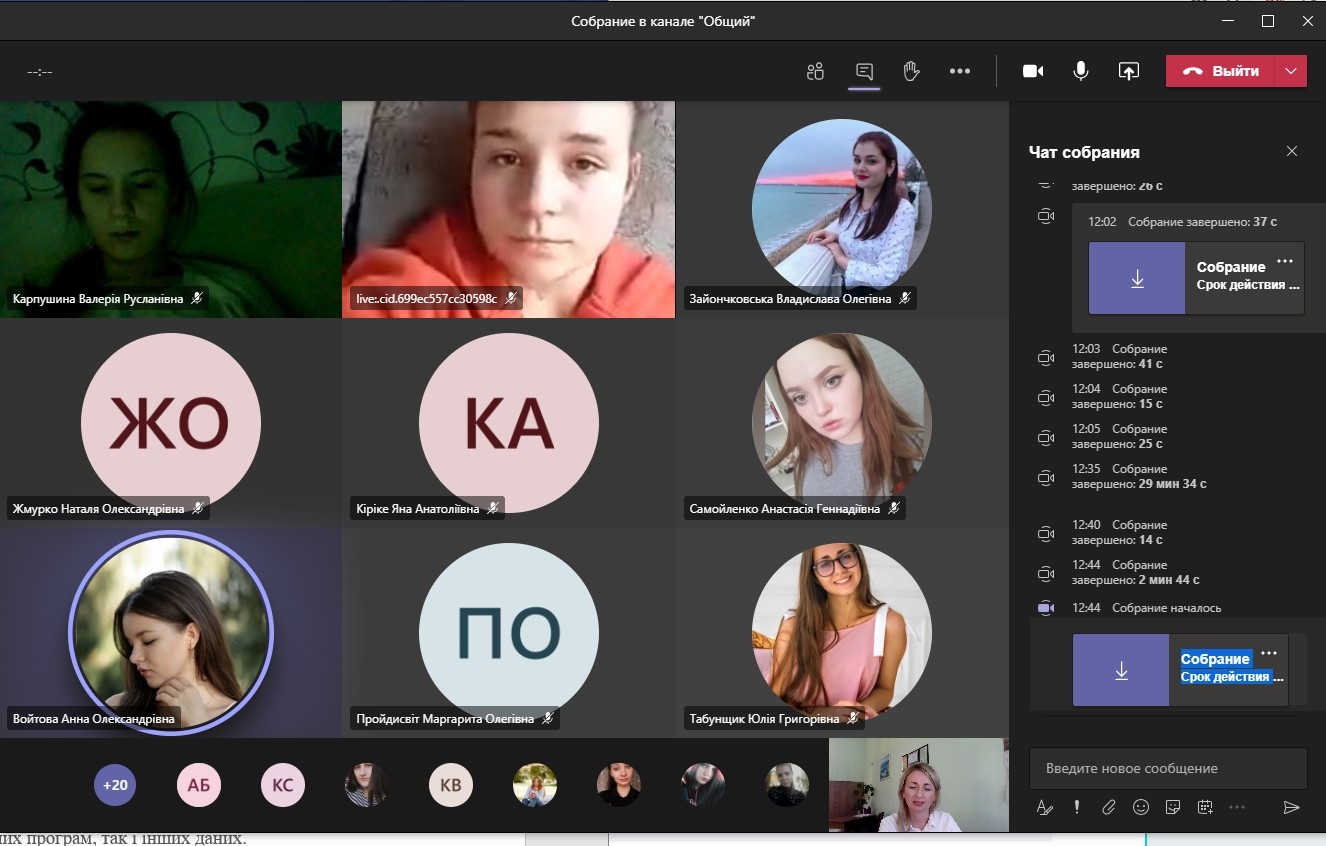Click the red Выйти leave button
This screenshot has height=846, width=1326.
1220,71
